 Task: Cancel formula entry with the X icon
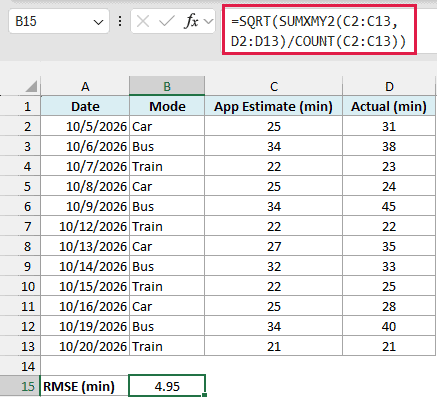point(143,22)
